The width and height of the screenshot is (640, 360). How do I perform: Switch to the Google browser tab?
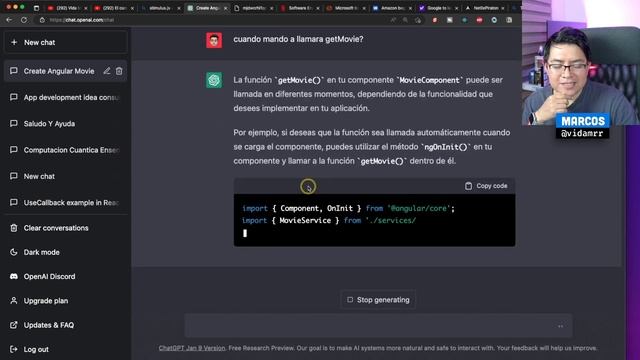[438, 8]
